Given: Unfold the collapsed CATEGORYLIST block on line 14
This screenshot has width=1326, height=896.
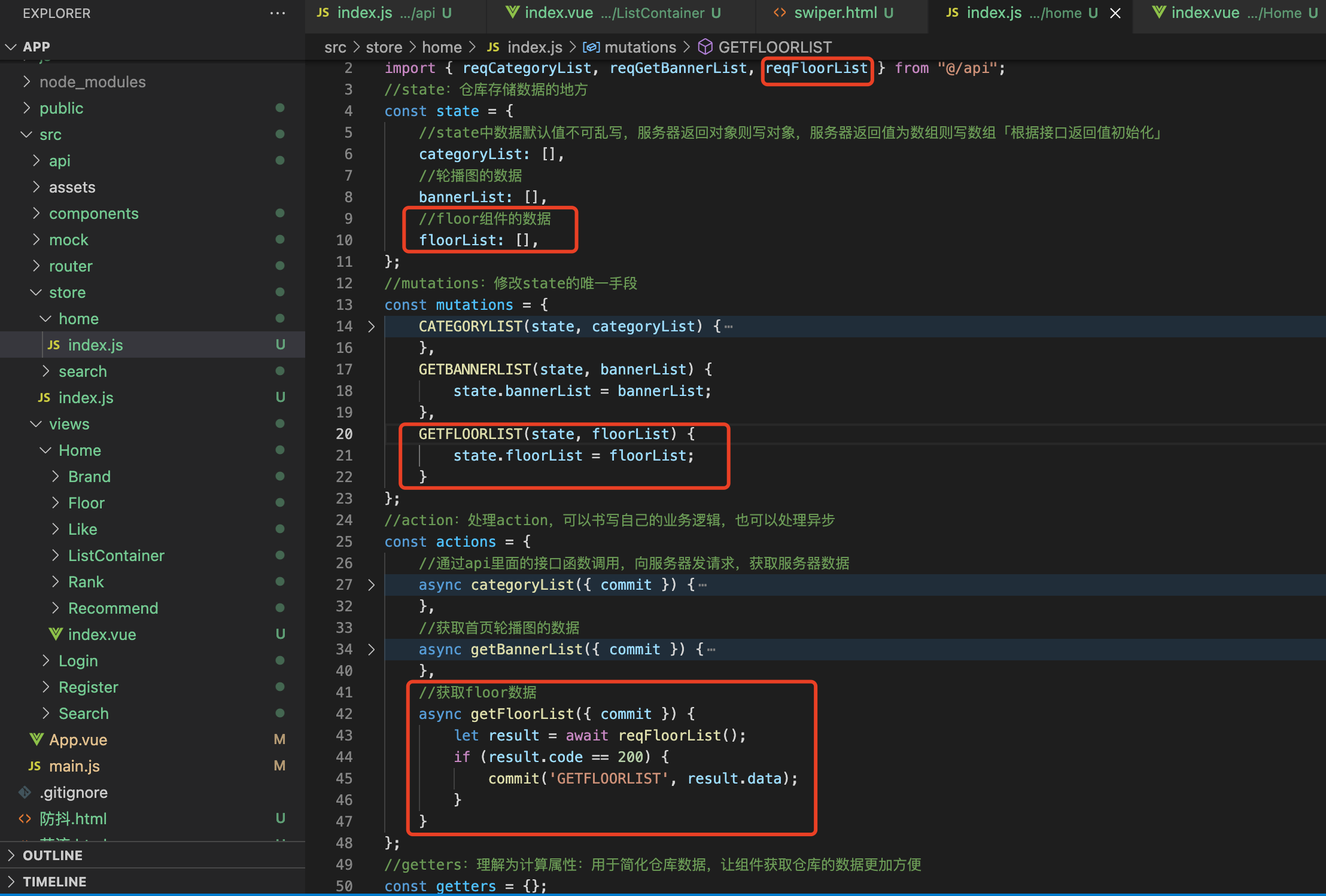Looking at the screenshot, I should (371, 327).
